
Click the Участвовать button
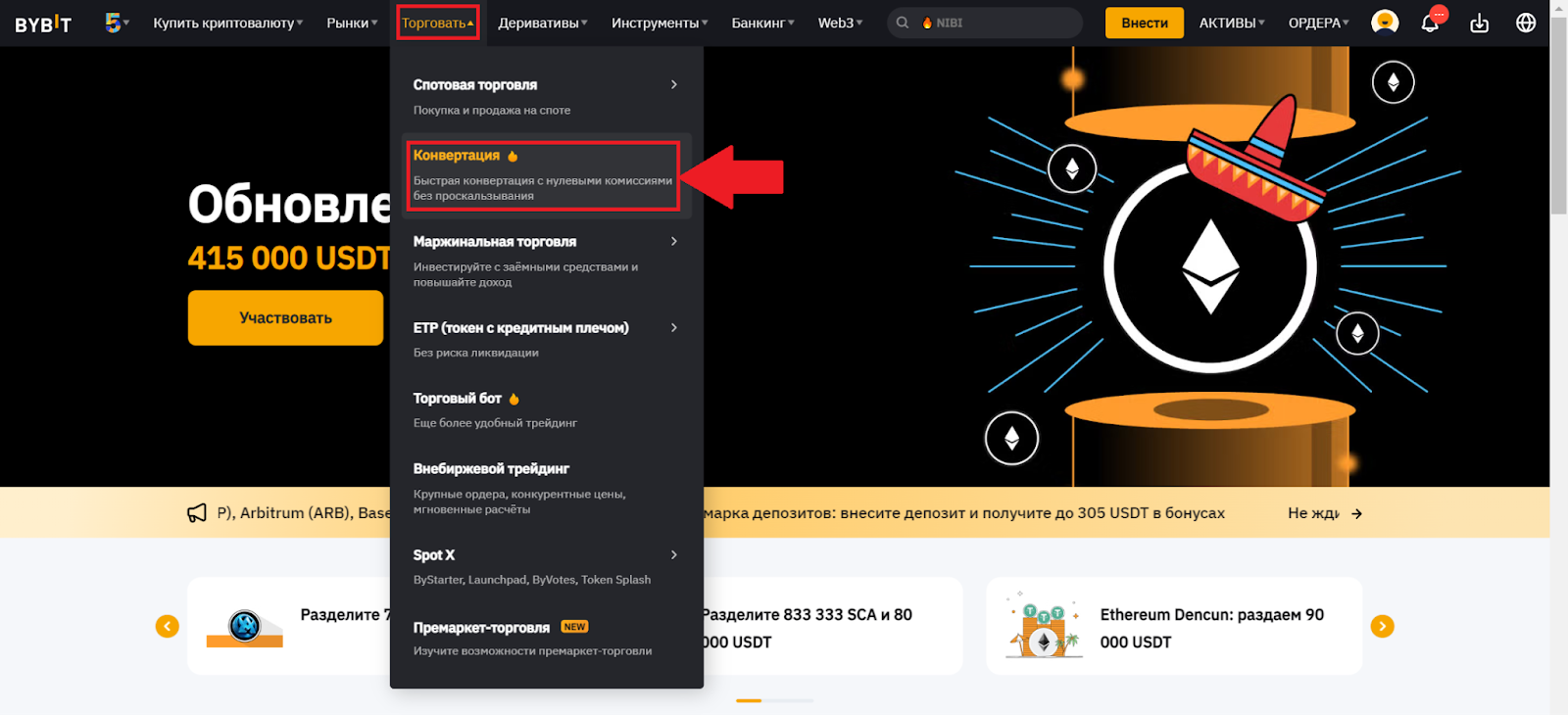coord(285,317)
